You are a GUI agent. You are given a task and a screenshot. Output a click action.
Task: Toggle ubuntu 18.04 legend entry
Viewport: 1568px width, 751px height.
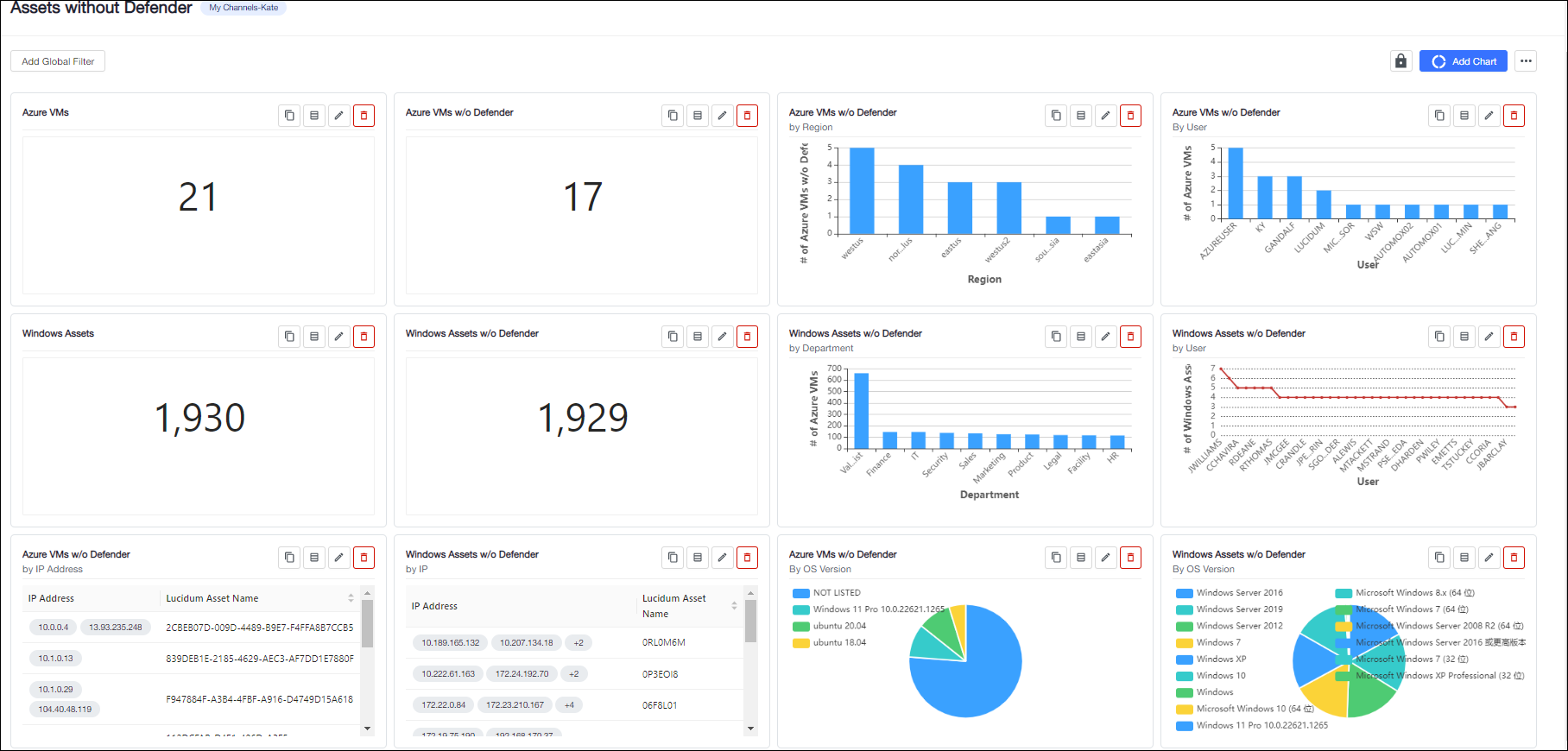pos(829,642)
